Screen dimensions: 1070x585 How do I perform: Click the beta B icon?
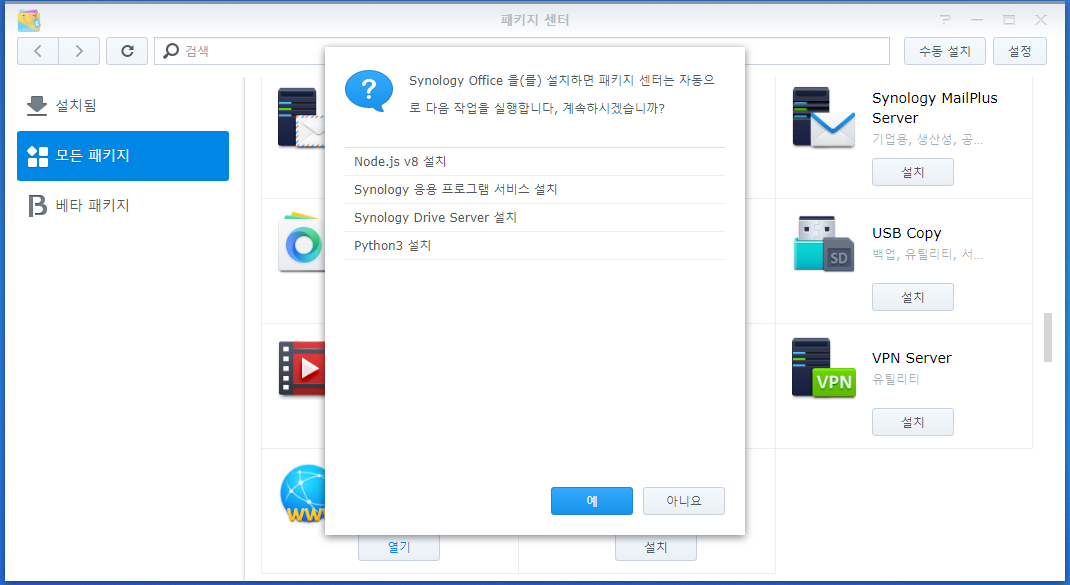click(38, 205)
